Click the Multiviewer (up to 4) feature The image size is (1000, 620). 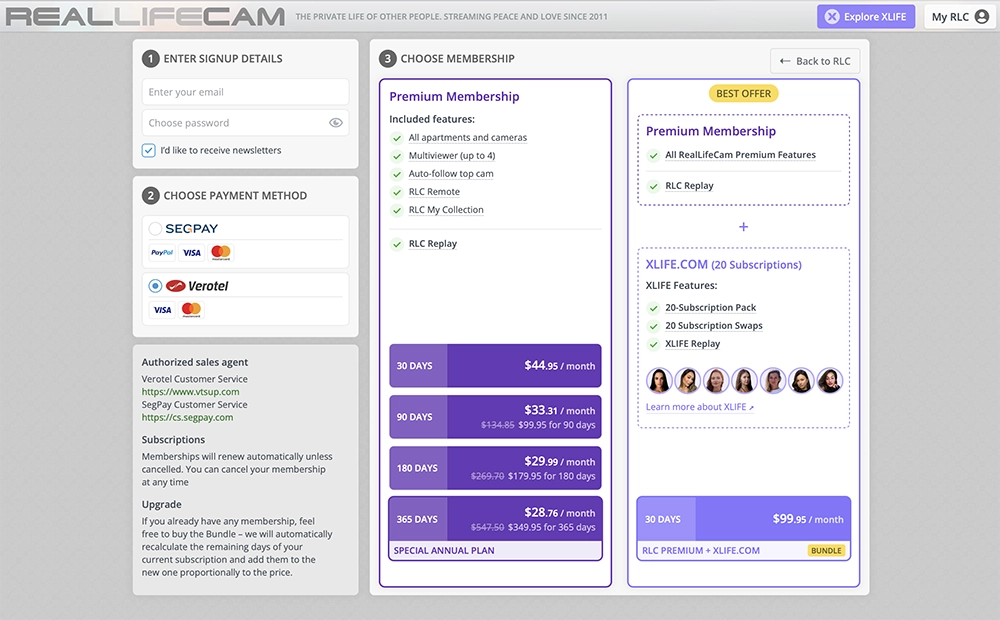click(x=452, y=156)
